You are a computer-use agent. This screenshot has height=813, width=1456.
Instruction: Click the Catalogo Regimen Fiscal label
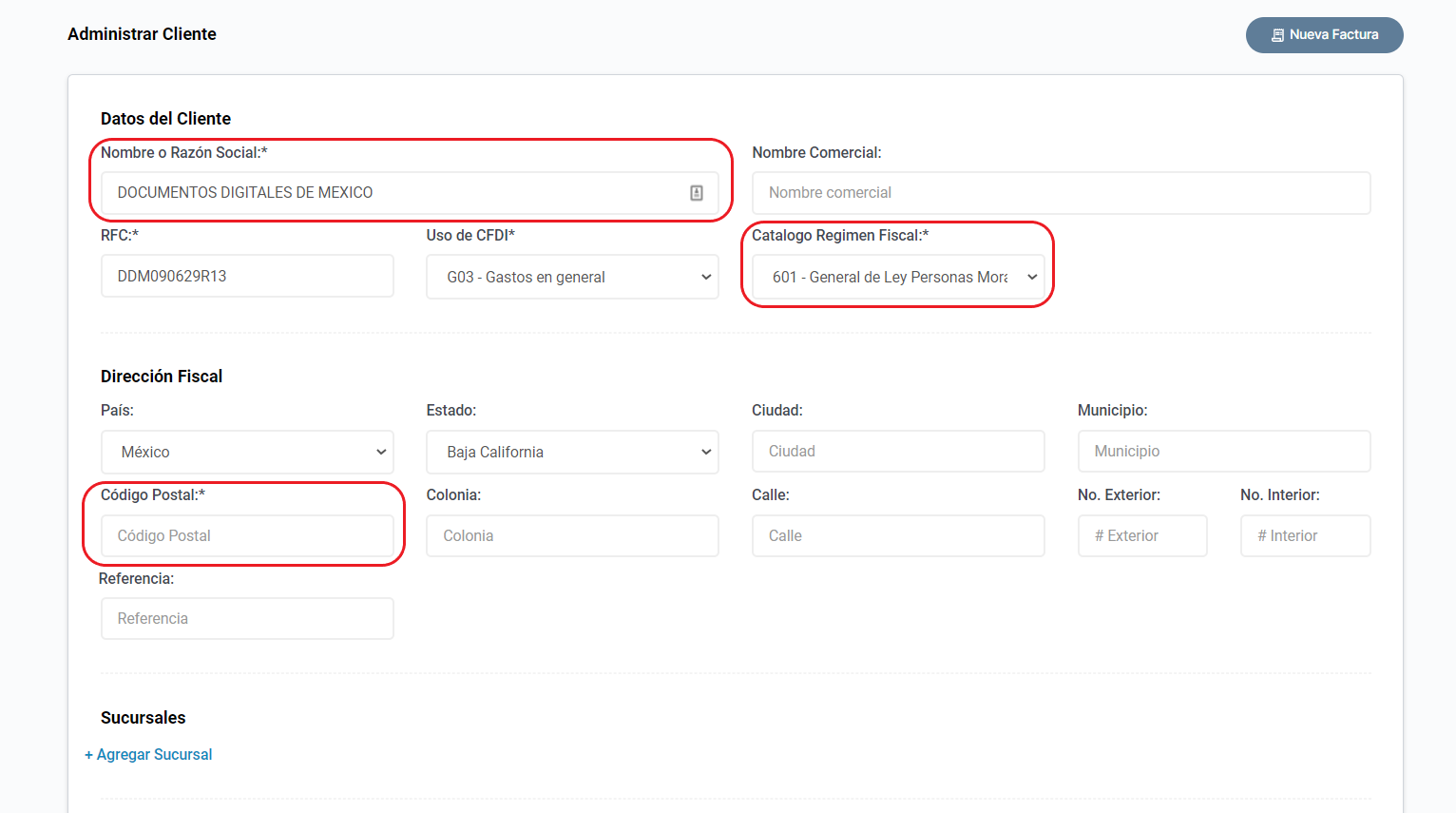click(840, 235)
